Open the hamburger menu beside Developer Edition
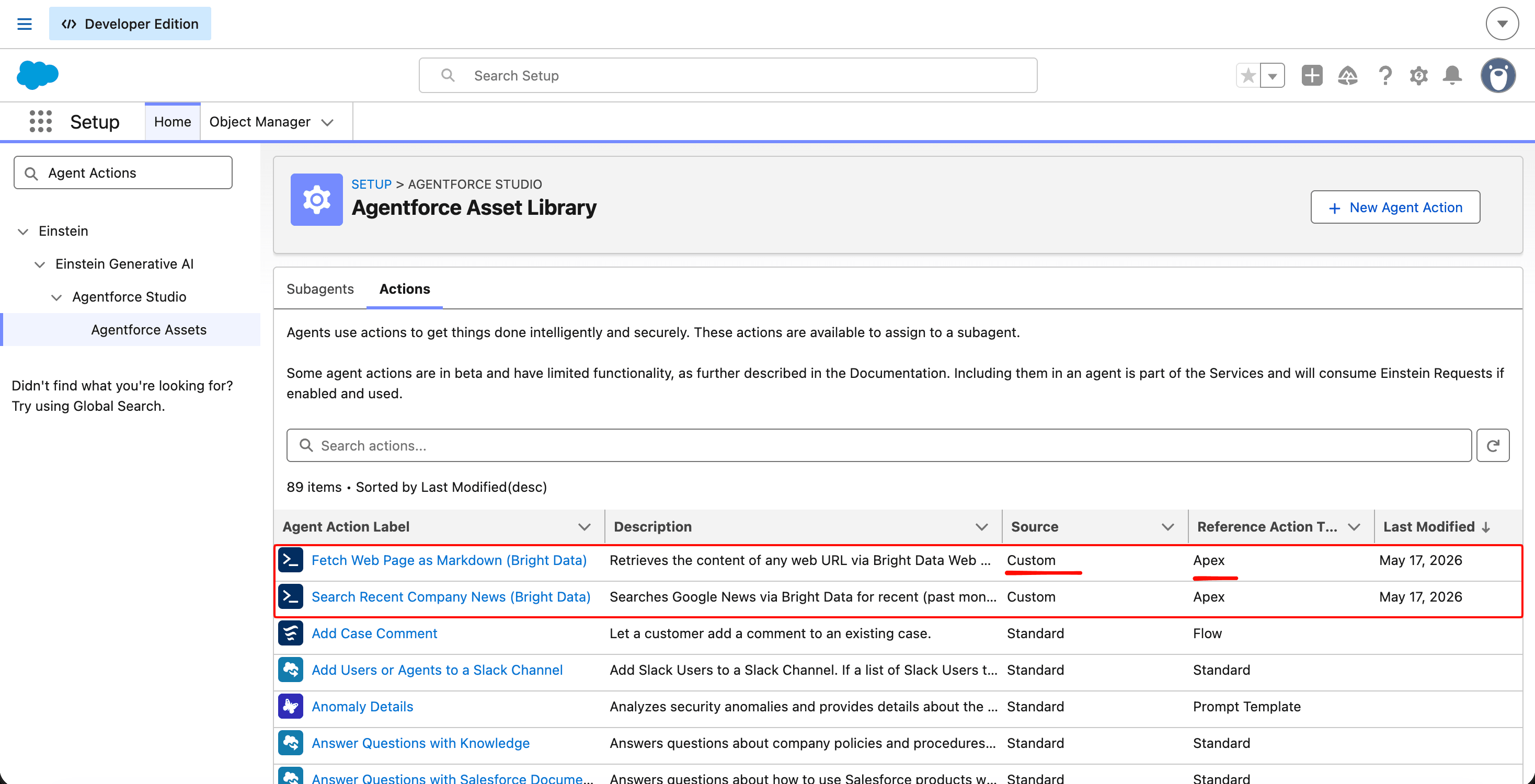The image size is (1535, 784). [x=25, y=24]
